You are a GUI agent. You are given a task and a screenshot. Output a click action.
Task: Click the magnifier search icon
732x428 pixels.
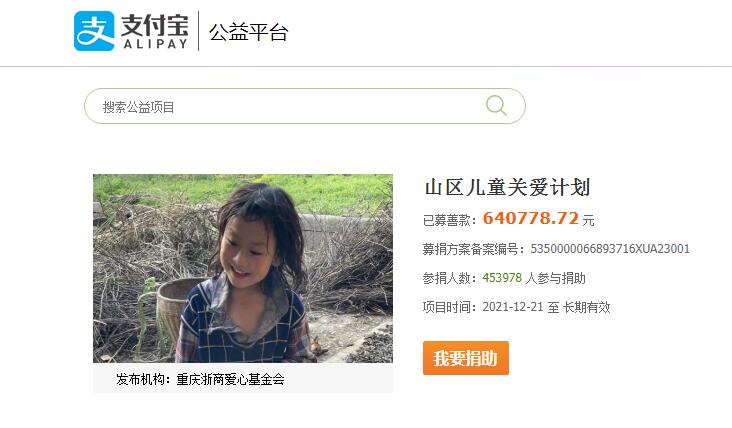(x=496, y=105)
